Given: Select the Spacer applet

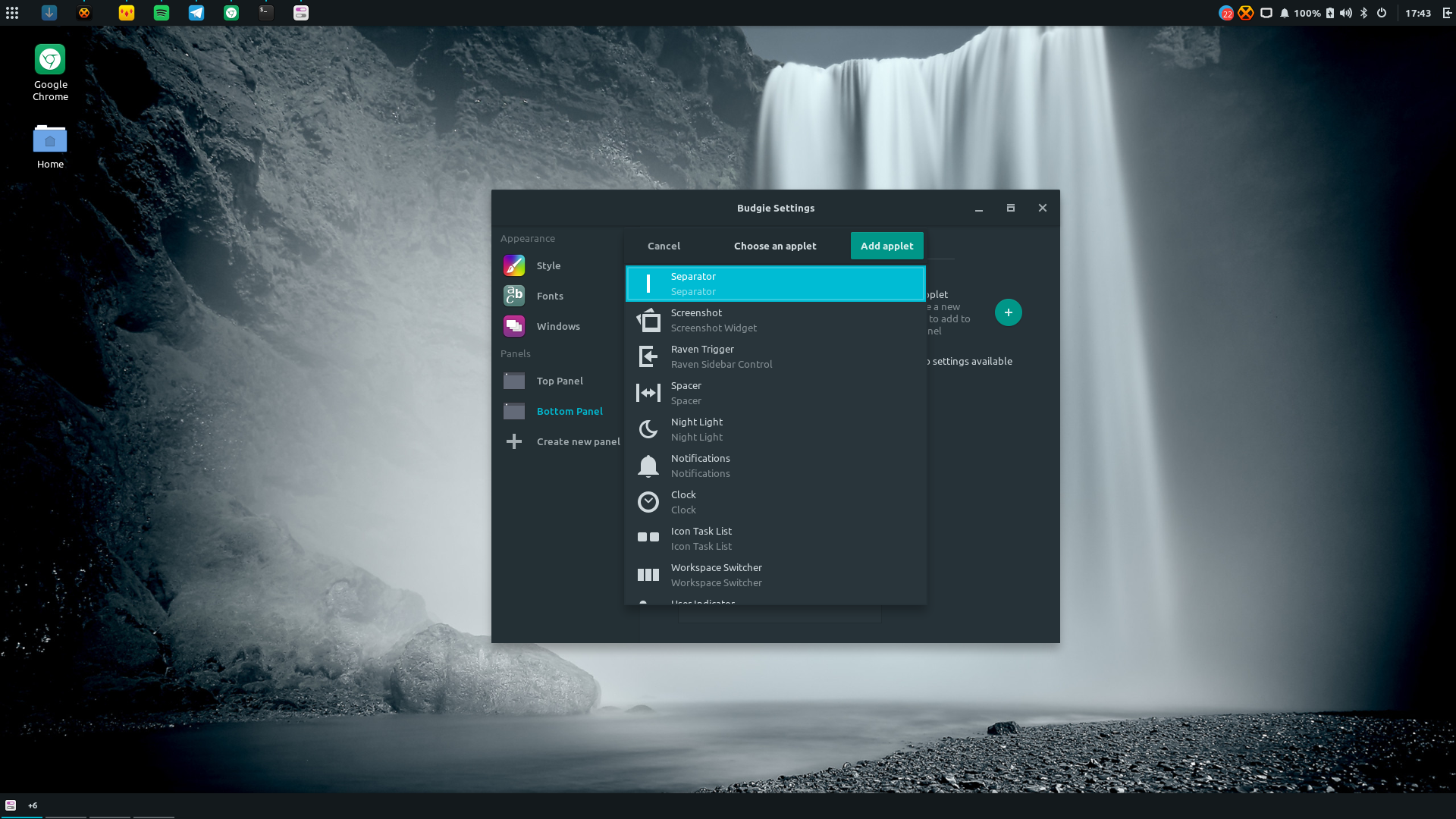Looking at the screenshot, I should [775, 393].
